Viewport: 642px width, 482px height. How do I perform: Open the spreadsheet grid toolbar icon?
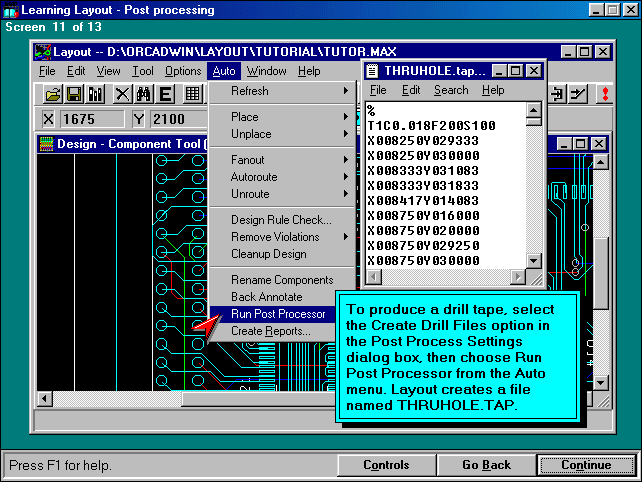click(192, 94)
